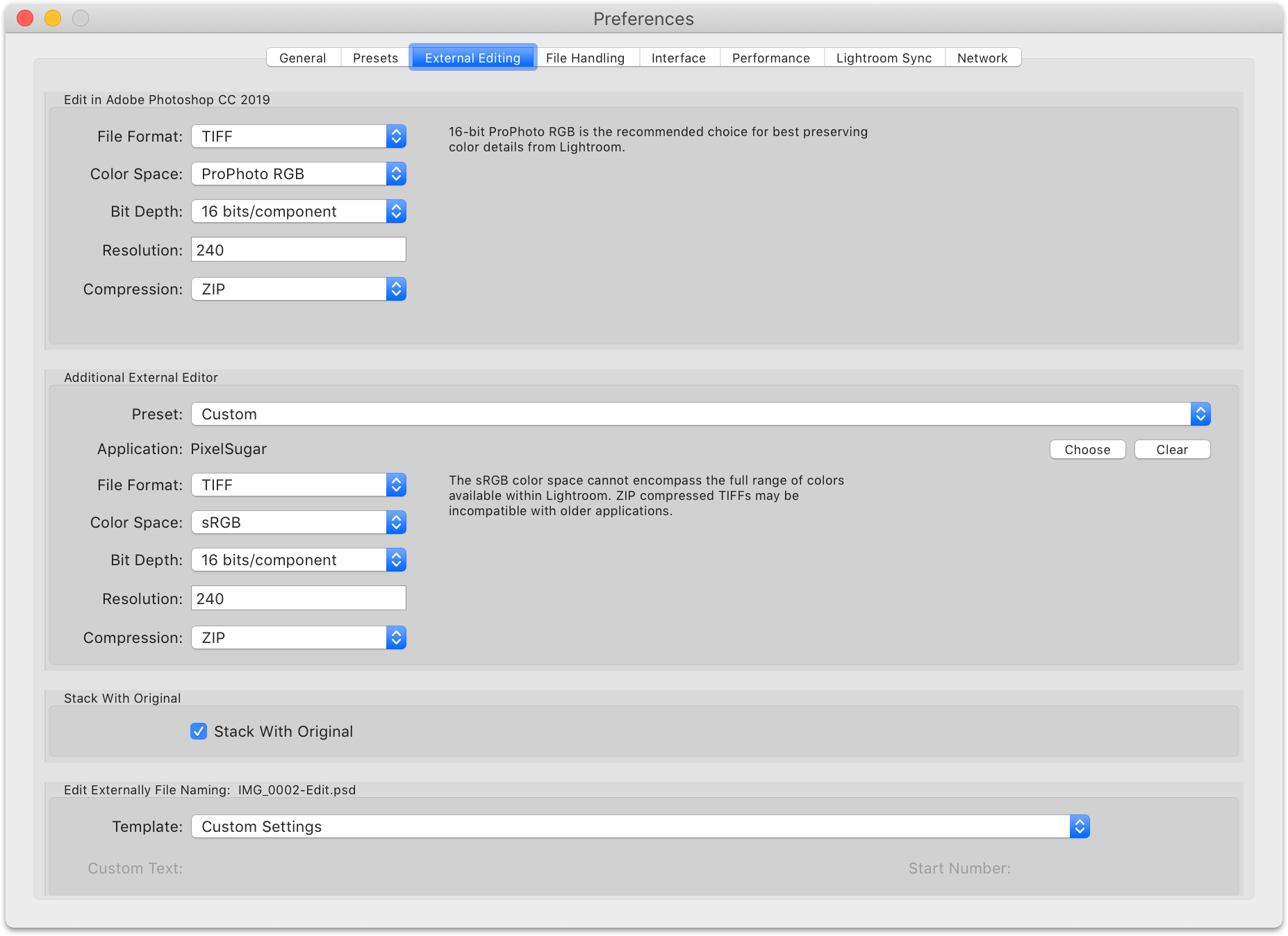Open the Performance tab
The height and width of the screenshot is (936, 1288).
click(770, 58)
